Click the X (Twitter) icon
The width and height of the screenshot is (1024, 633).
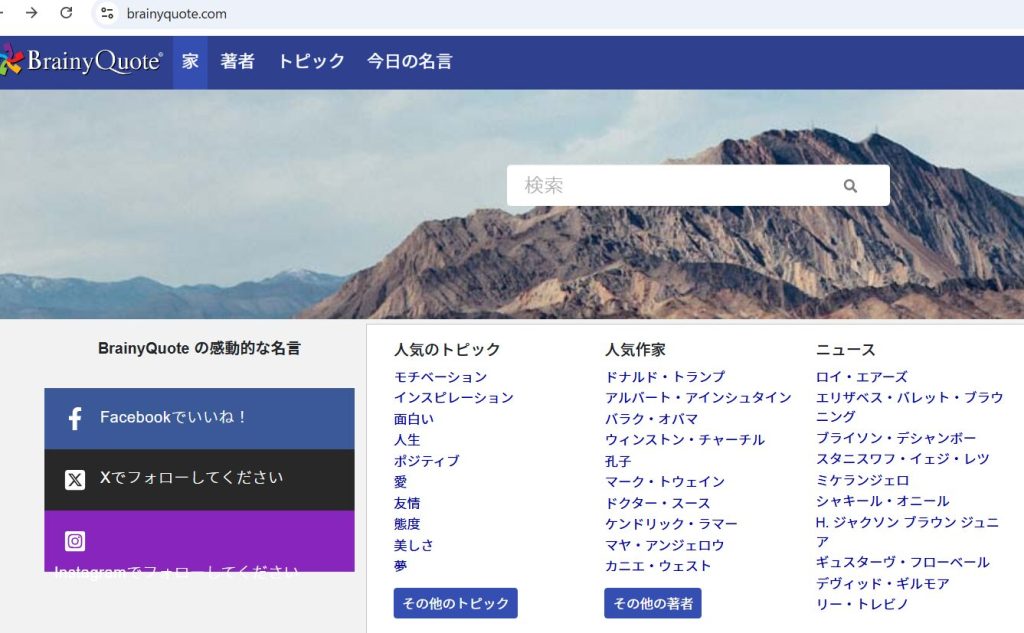75,479
